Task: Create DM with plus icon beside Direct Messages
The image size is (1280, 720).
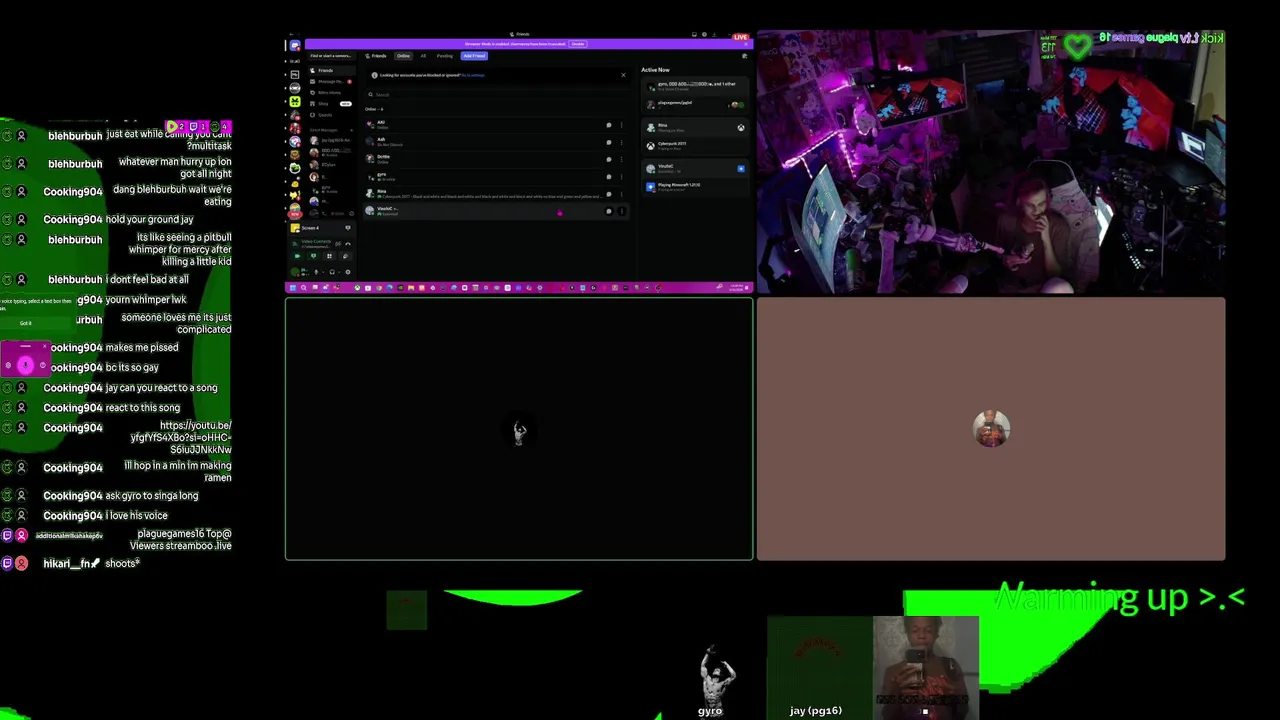Action: (352, 130)
